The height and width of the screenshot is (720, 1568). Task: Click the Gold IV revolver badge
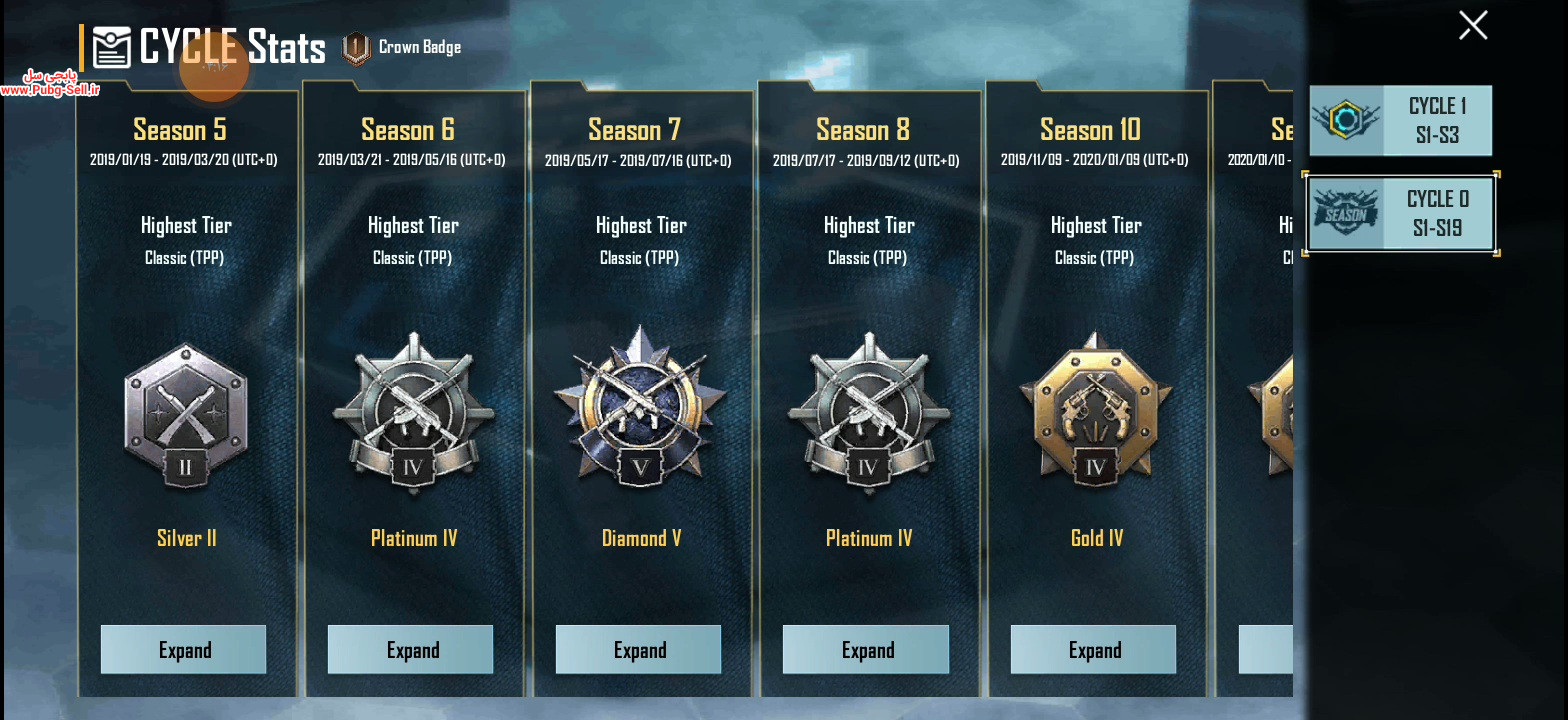[1096, 410]
